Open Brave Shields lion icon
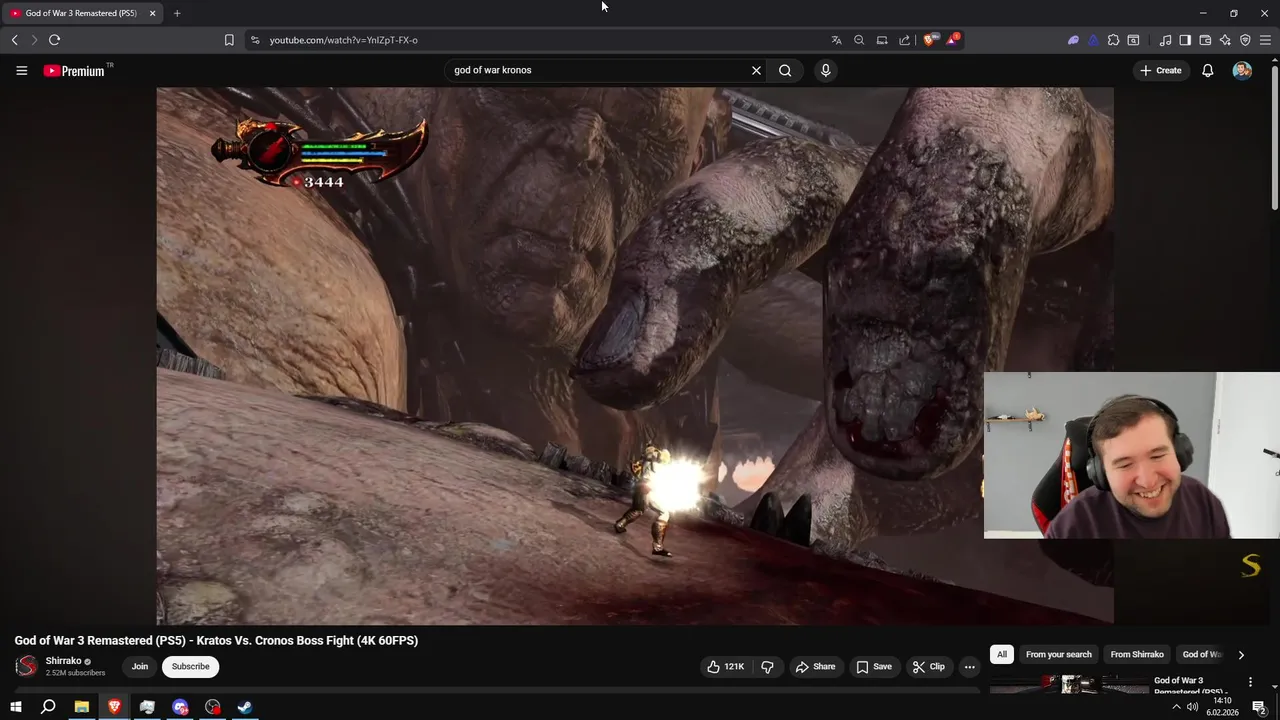This screenshot has height=720, width=1280. tap(930, 40)
